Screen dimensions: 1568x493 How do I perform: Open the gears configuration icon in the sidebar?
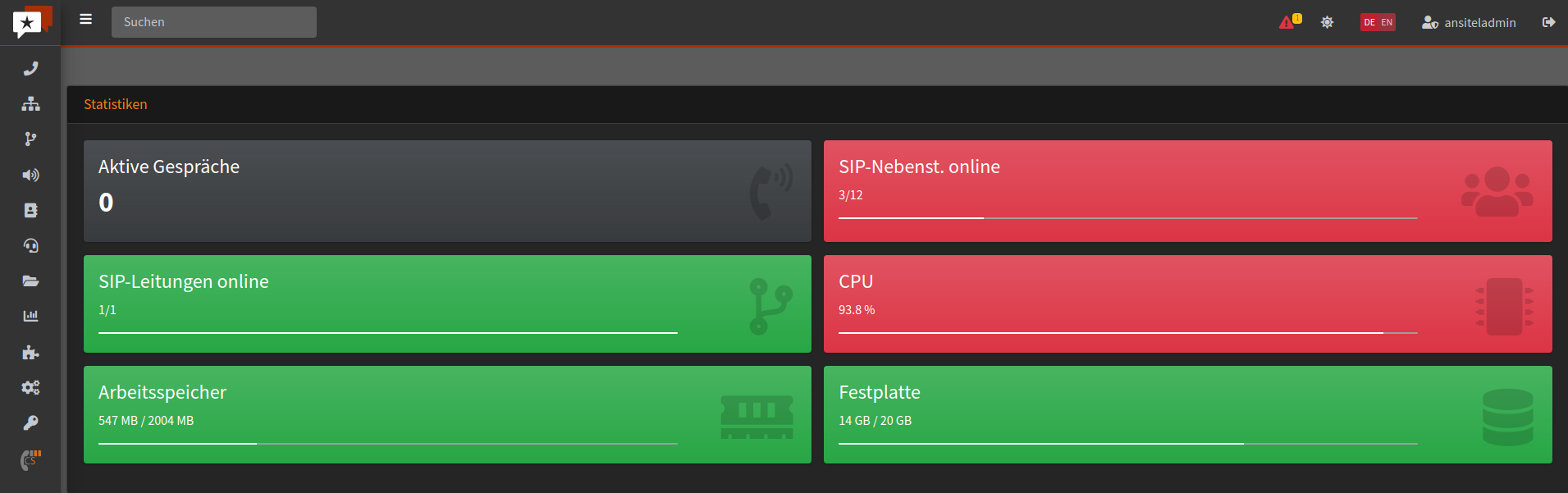[30, 387]
